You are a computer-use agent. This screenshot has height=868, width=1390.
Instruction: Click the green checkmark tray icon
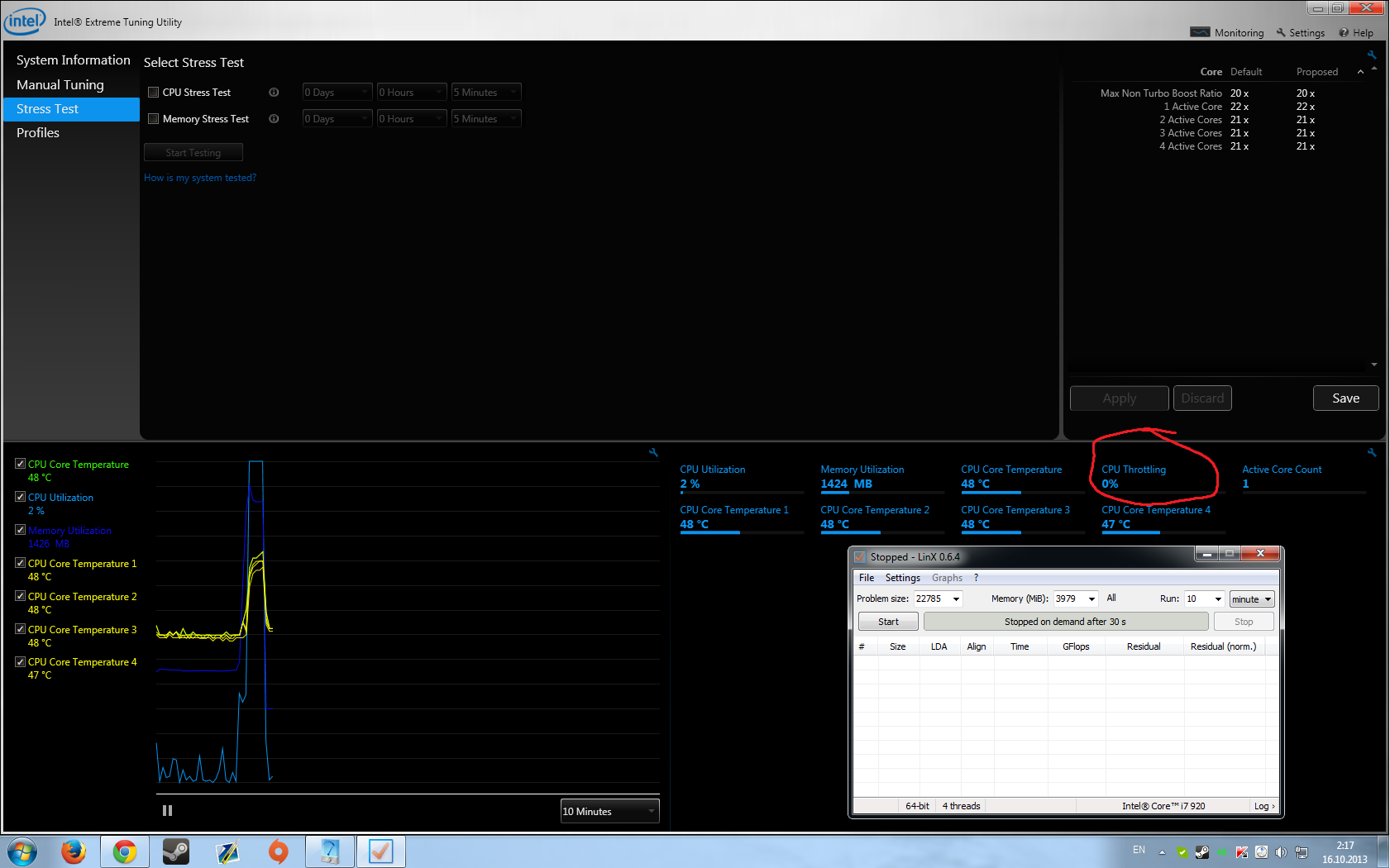point(1182,852)
